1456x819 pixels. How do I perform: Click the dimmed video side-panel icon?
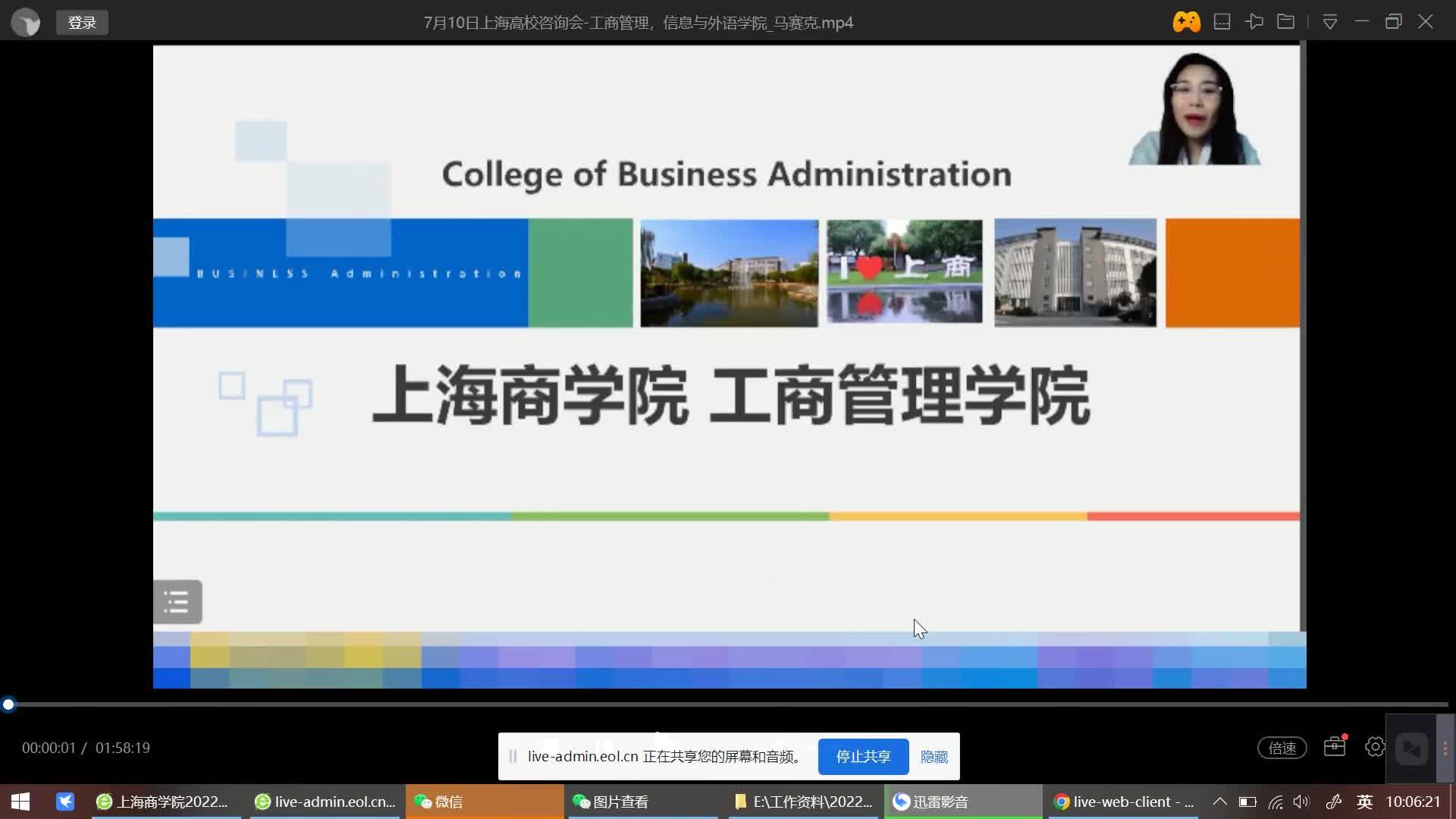1411,748
